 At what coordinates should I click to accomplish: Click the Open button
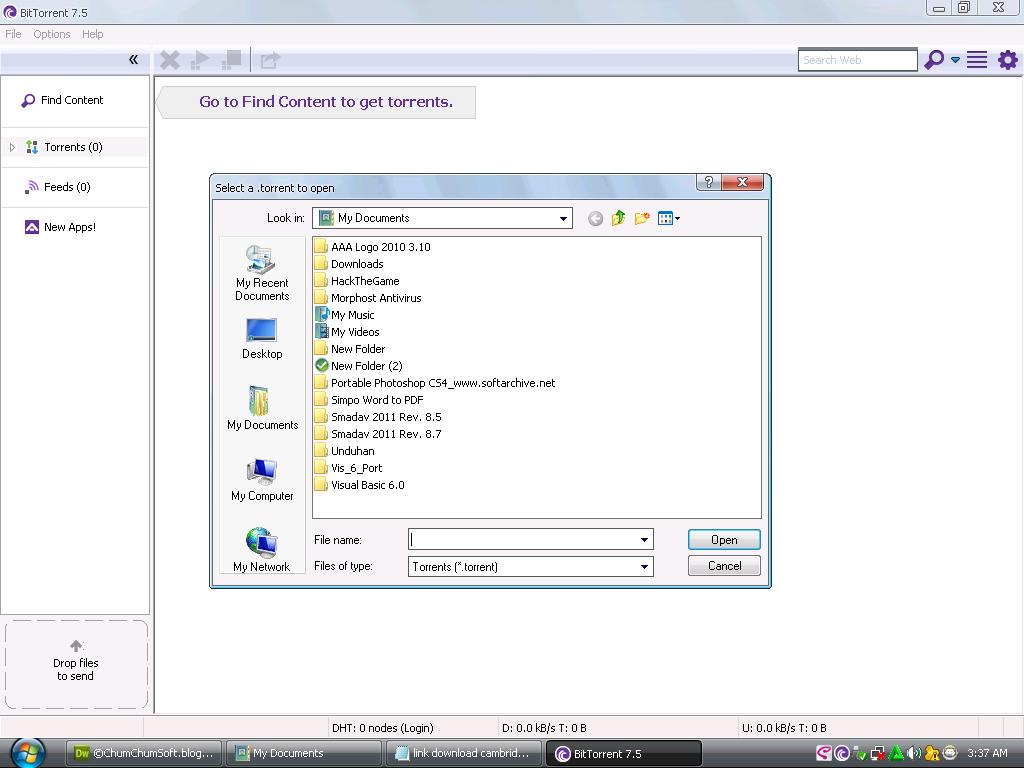coord(724,539)
